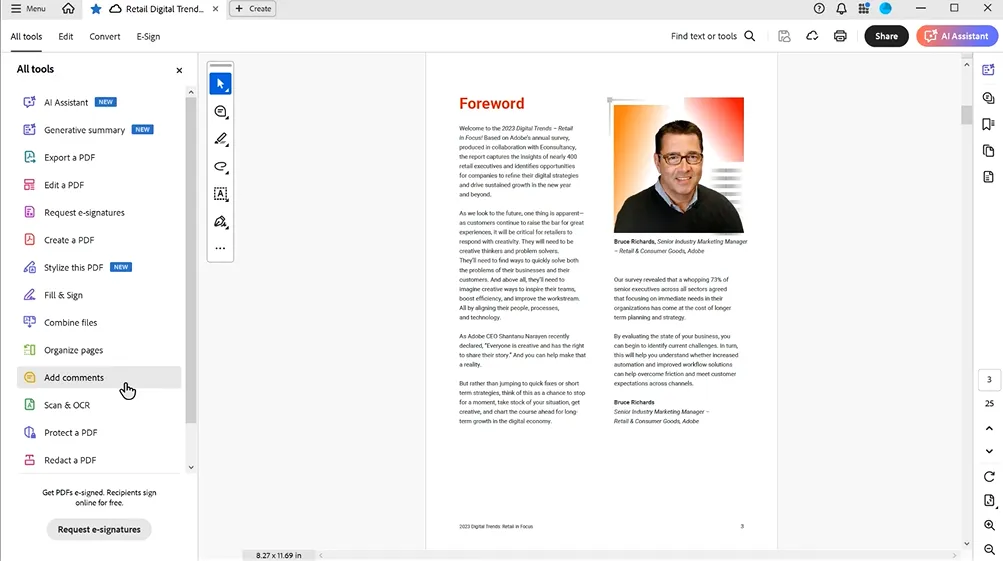Open Add comments tool

[x=99, y=377]
